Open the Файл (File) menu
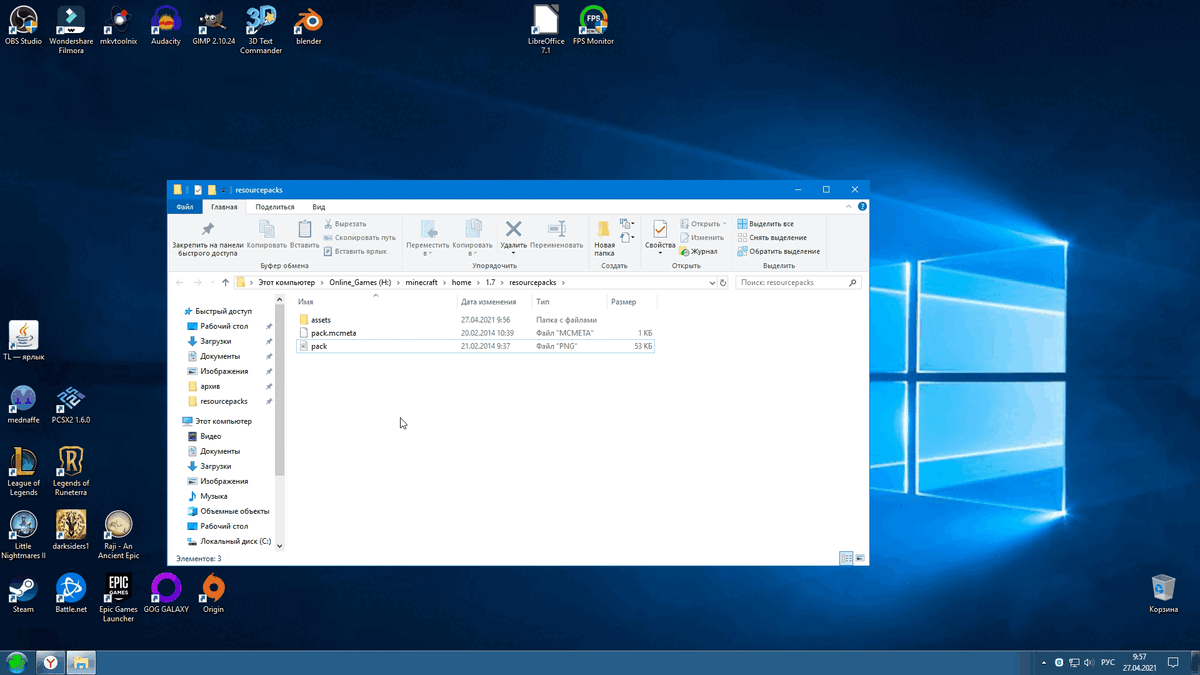 pos(184,207)
